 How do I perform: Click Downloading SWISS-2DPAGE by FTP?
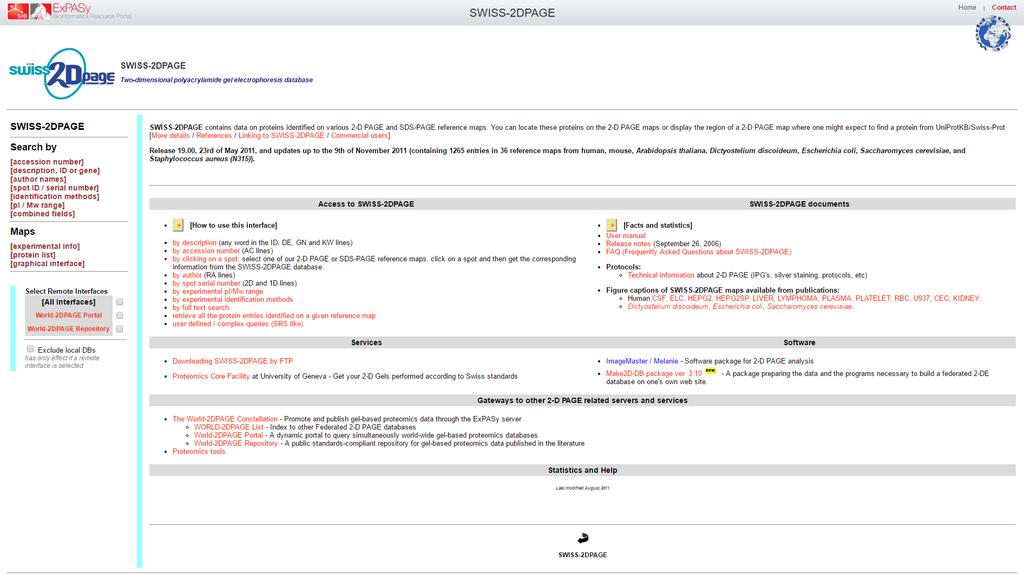pos(232,361)
